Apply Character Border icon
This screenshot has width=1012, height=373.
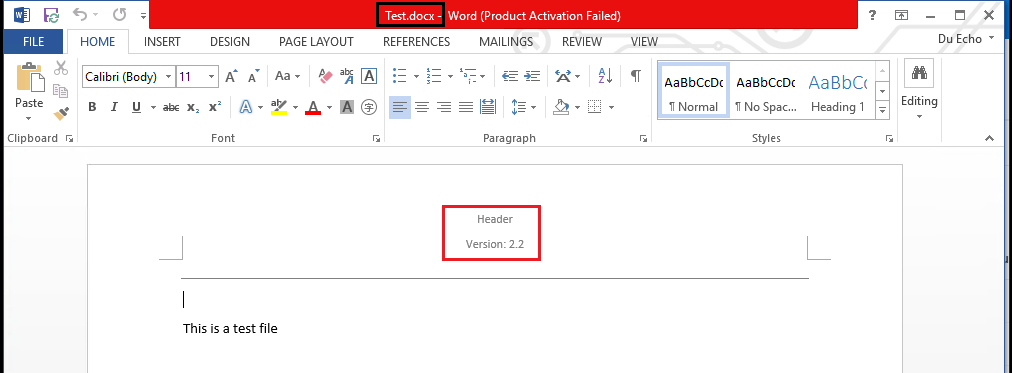click(369, 76)
